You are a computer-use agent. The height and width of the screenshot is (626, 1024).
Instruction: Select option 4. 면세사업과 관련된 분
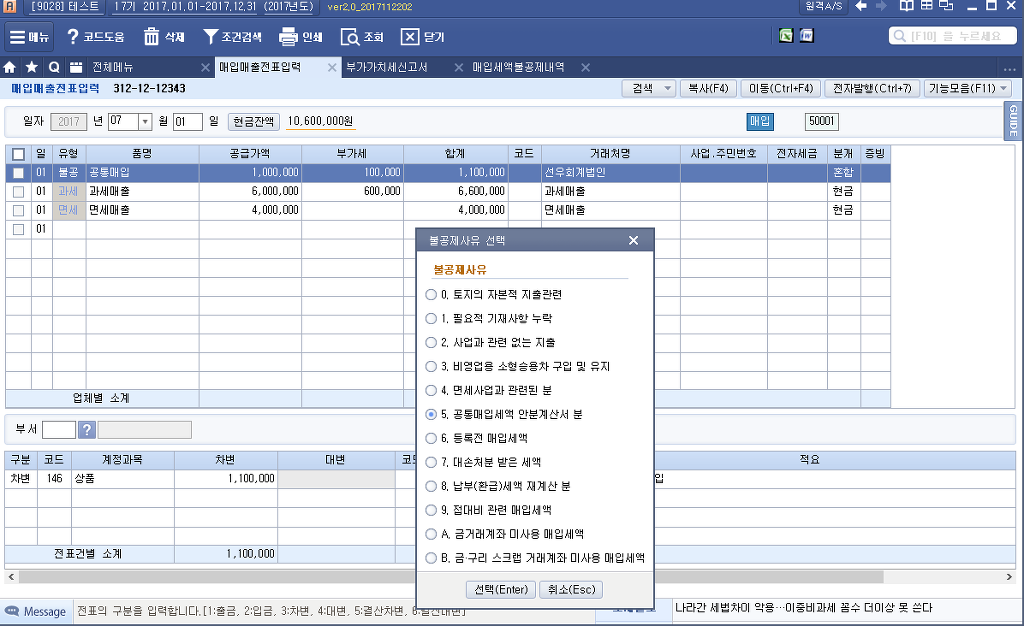431,390
